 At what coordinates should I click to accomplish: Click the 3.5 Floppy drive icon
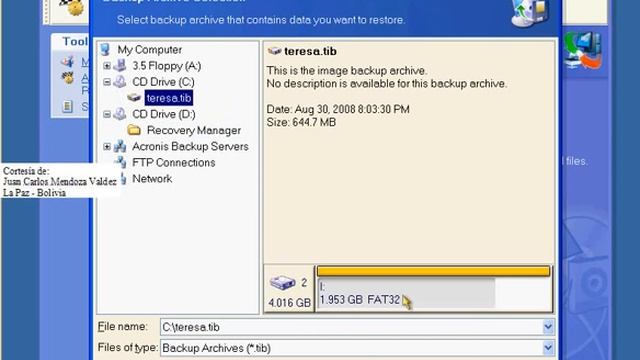[120, 65]
